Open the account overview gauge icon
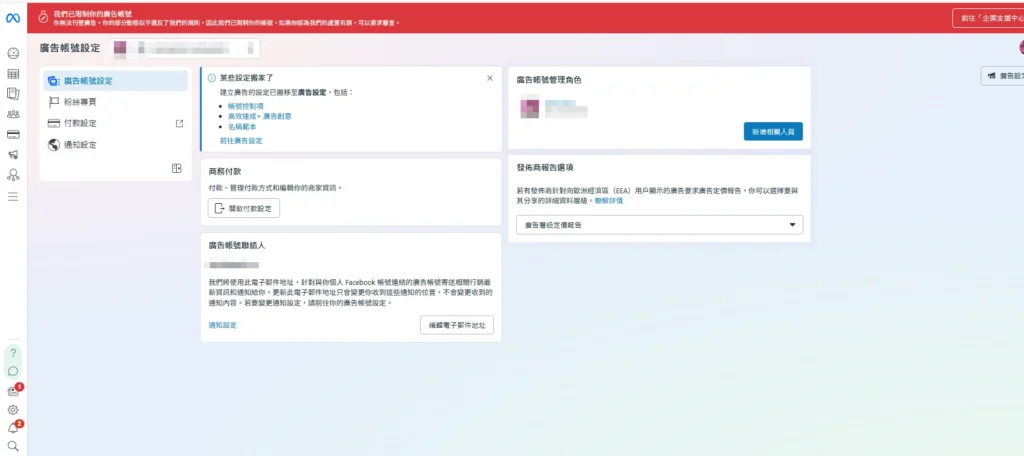This screenshot has width=1024, height=456. 13,53
